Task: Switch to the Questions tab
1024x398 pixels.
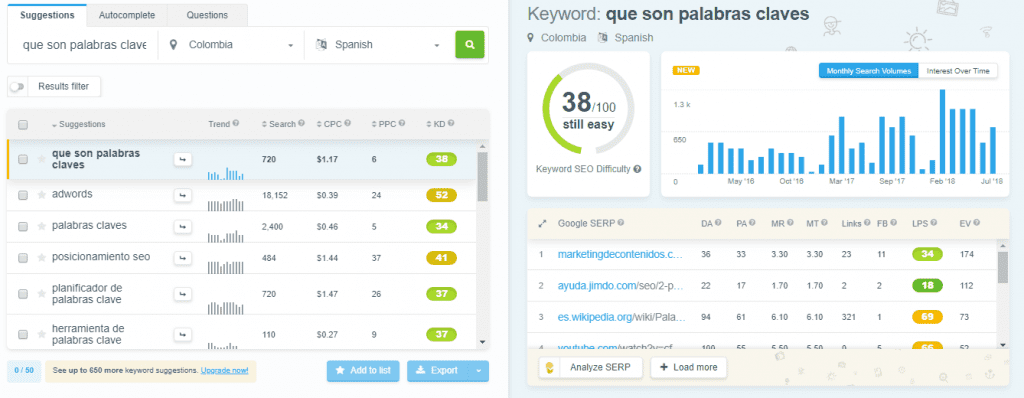Action: click(207, 14)
